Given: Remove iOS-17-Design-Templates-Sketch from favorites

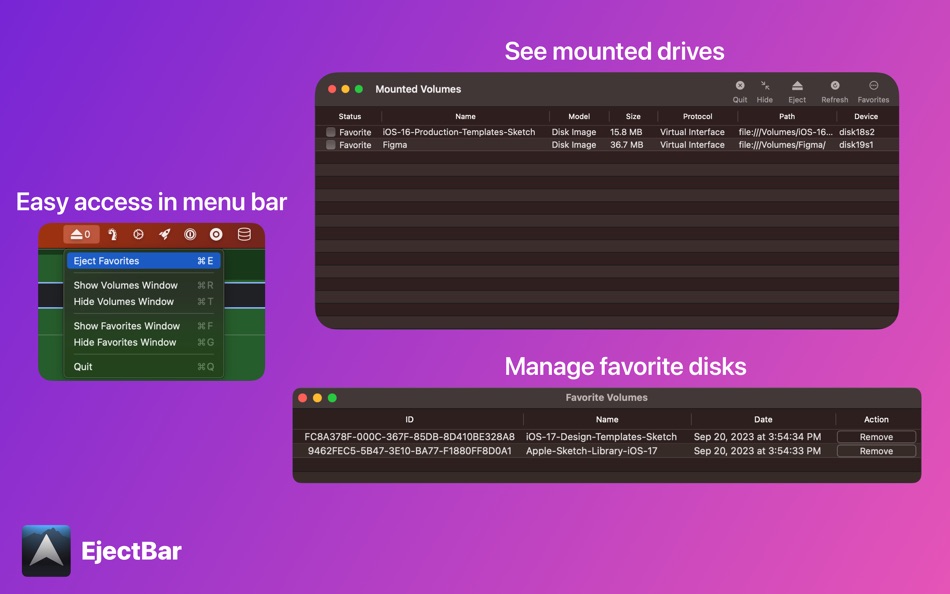Looking at the screenshot, I should pyautogui.click(x=876, y=437).
